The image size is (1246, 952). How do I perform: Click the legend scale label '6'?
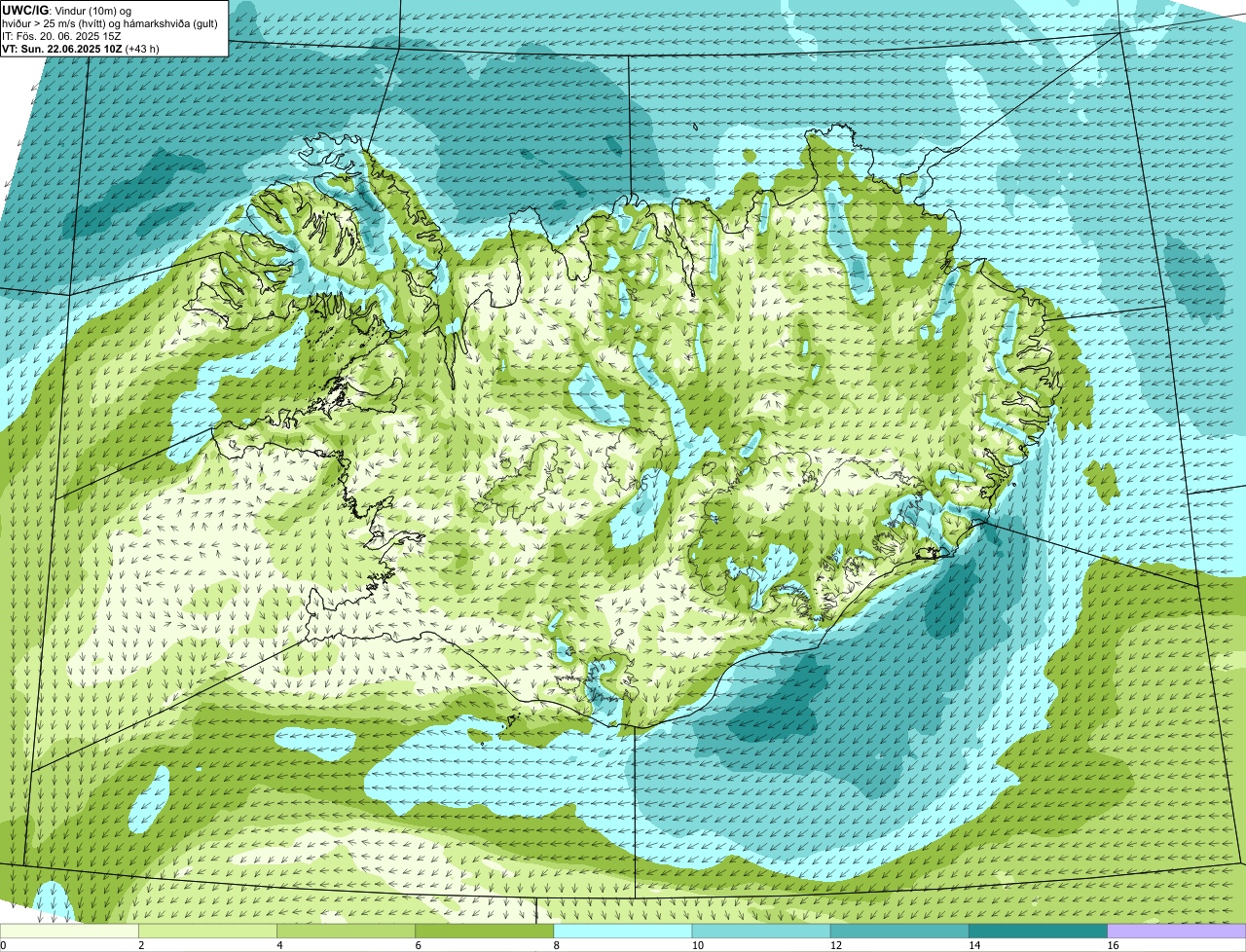pyautogui.click(x=418, y=945)
